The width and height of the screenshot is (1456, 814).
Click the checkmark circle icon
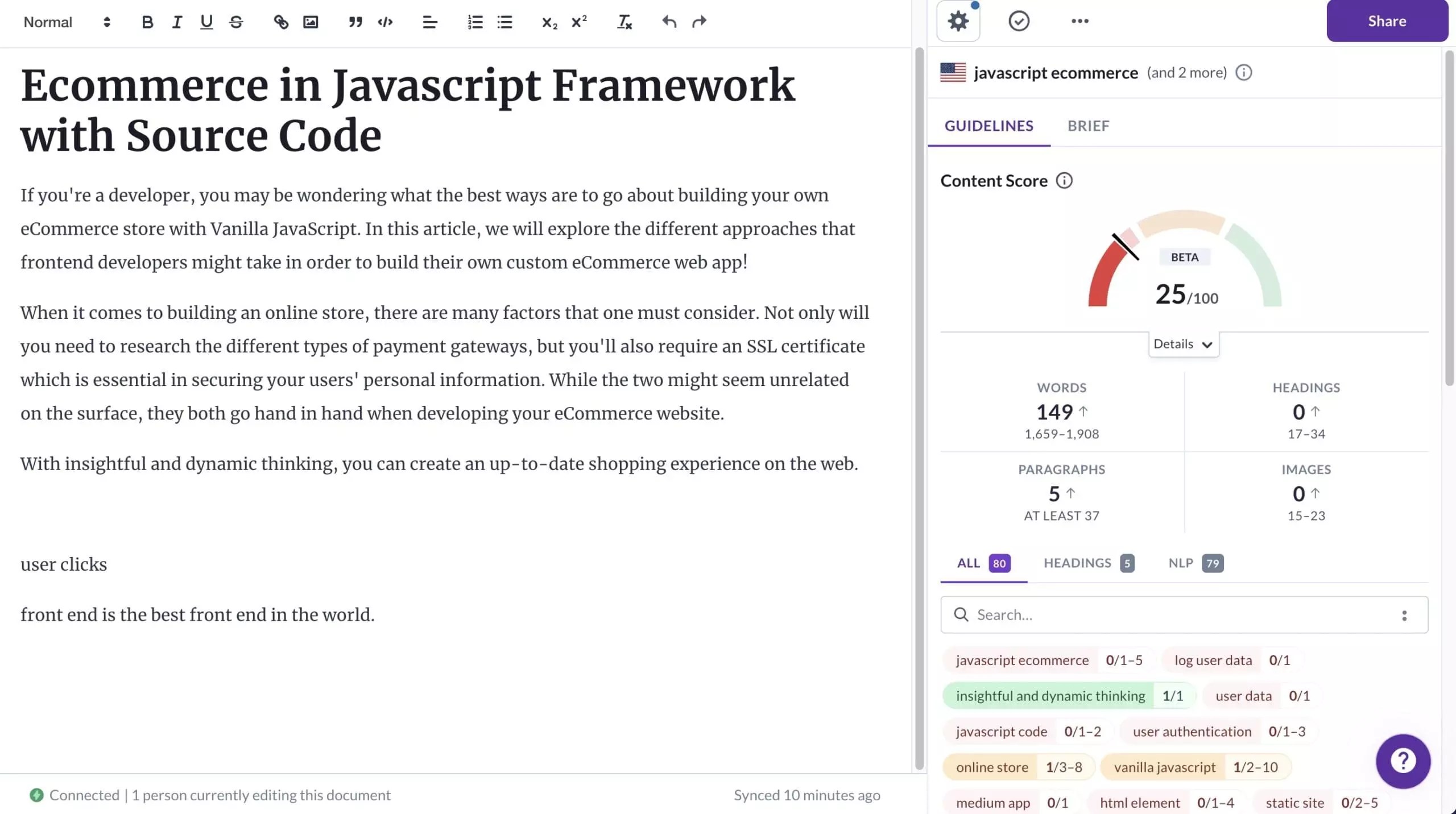(x=1019, y=21)
